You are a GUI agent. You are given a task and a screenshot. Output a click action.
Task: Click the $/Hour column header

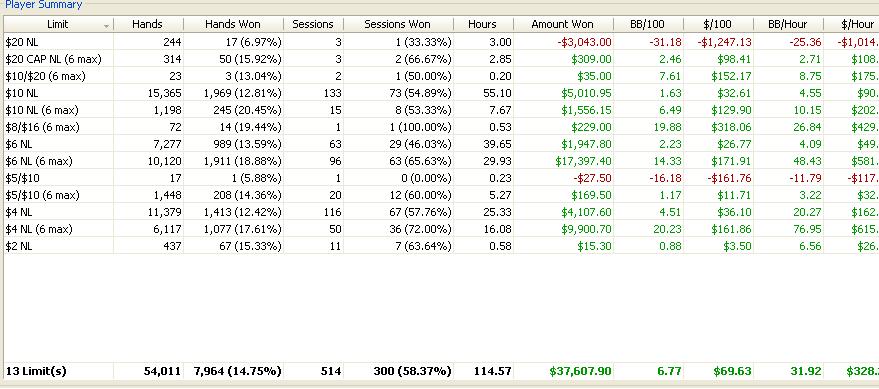pyautogui.click(x=852, y=24)
